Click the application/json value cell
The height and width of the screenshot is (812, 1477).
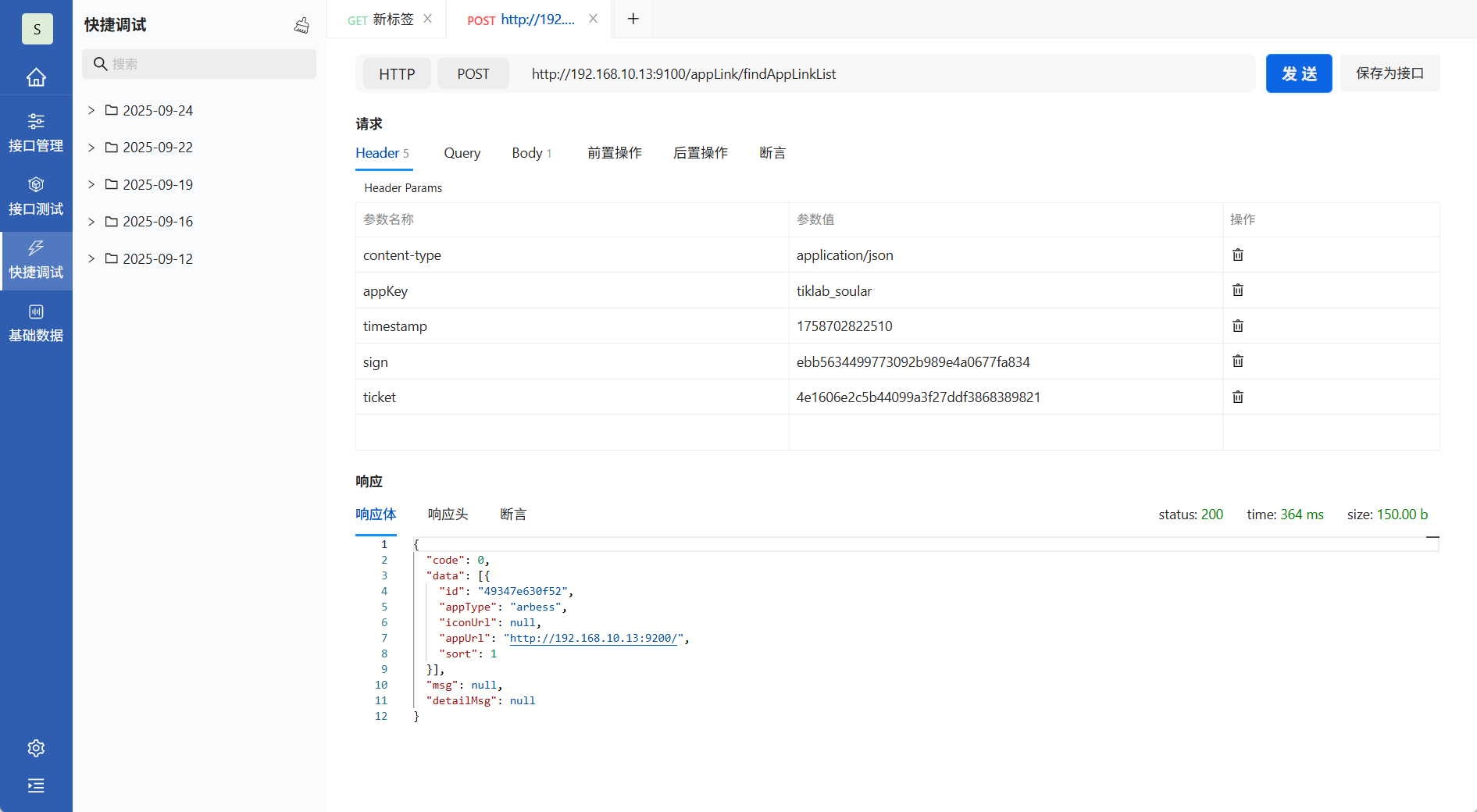1006,255
